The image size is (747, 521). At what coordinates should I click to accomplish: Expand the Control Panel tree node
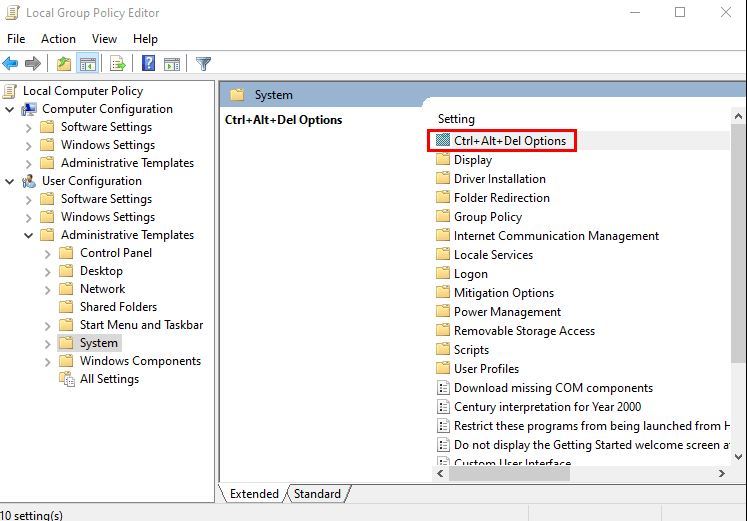coord(48,254)
